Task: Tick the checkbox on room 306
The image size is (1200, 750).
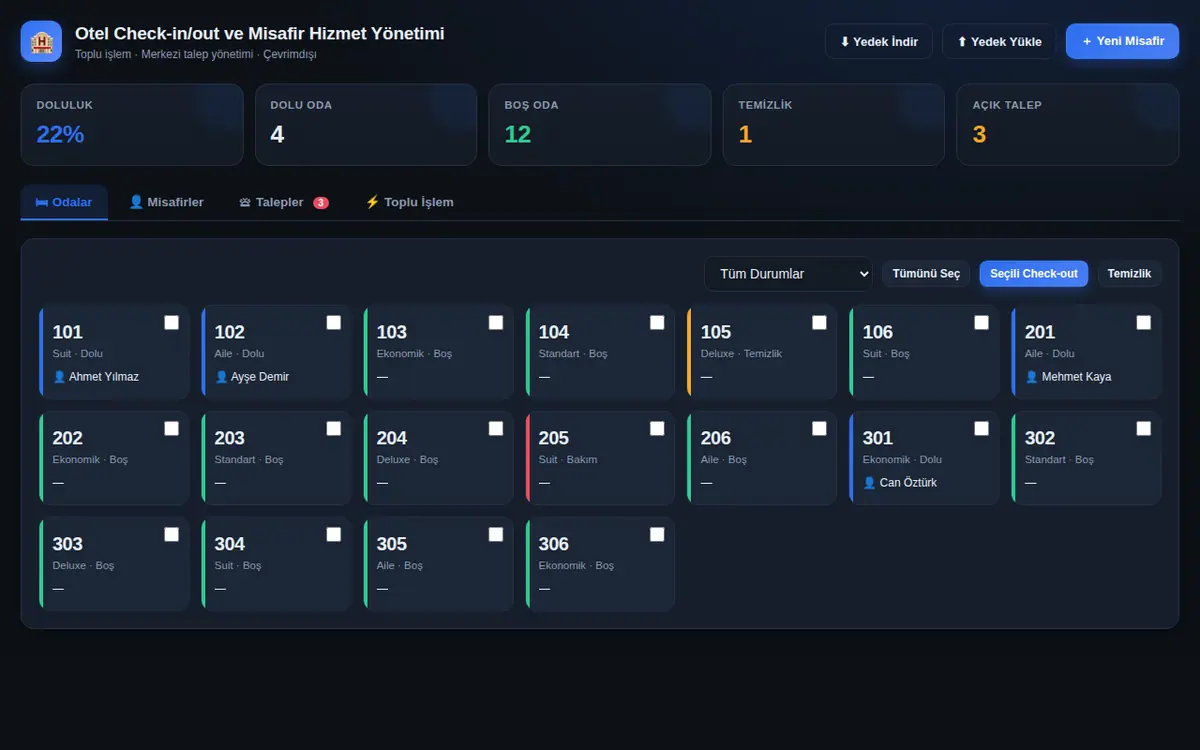Action: tap(657, 534)
